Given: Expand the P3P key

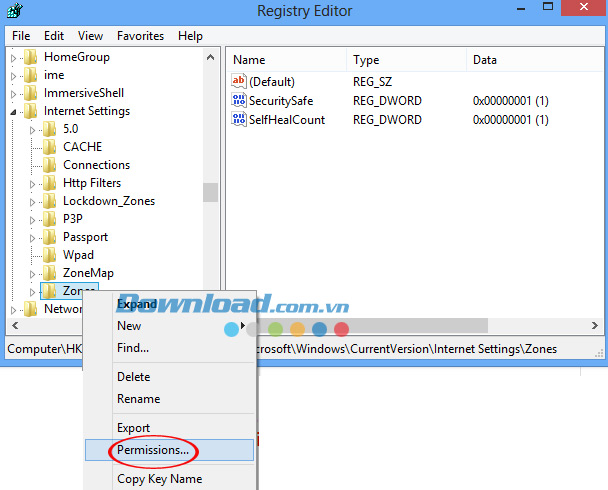Looking at the screenshot, I should pos(33,220).
